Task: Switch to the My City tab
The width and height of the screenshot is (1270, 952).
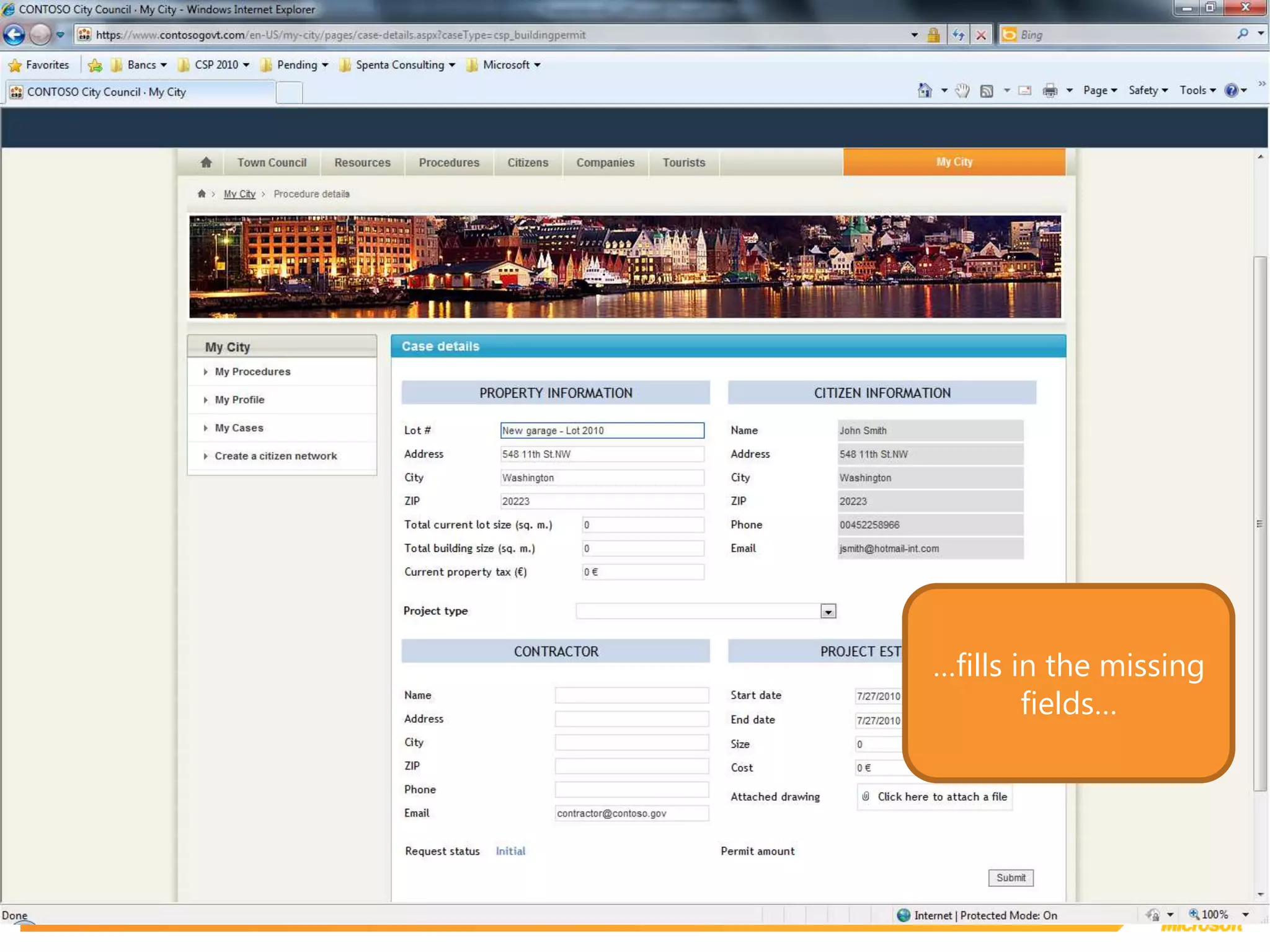Action: point(954,162)
